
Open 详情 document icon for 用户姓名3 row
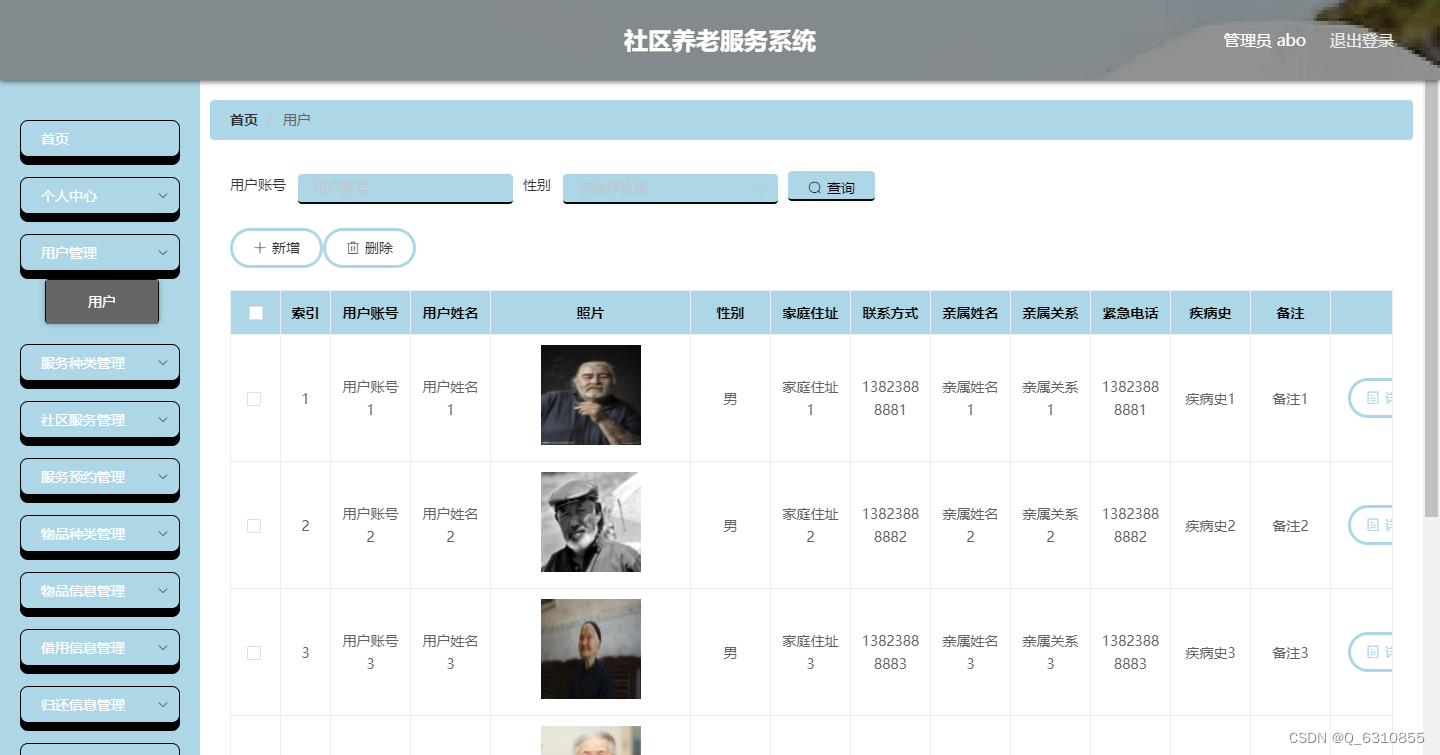pyautogui.click(x=1375, y=652)
